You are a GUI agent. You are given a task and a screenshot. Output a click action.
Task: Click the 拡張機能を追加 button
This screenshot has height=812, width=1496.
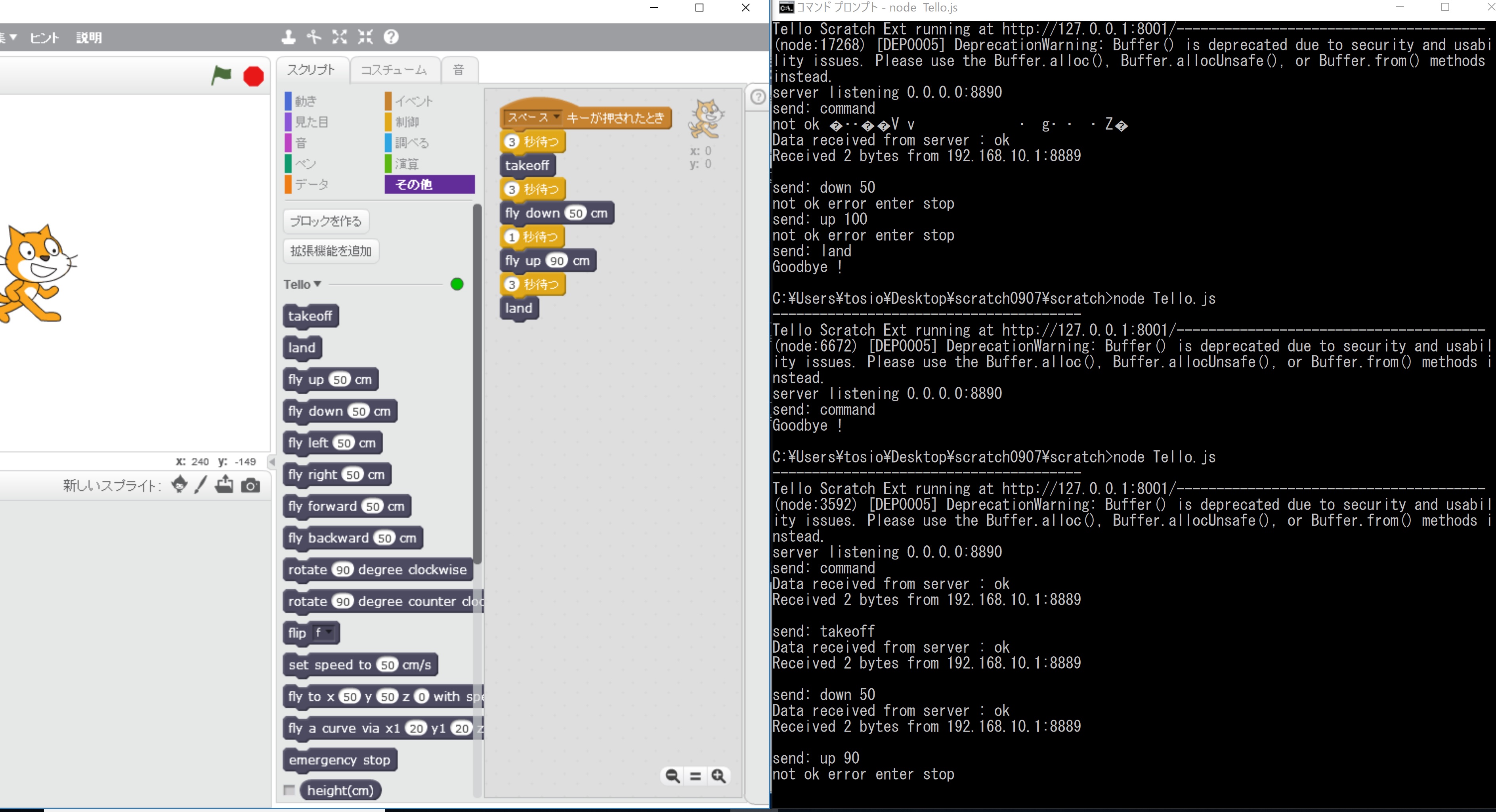pos(331,250)
